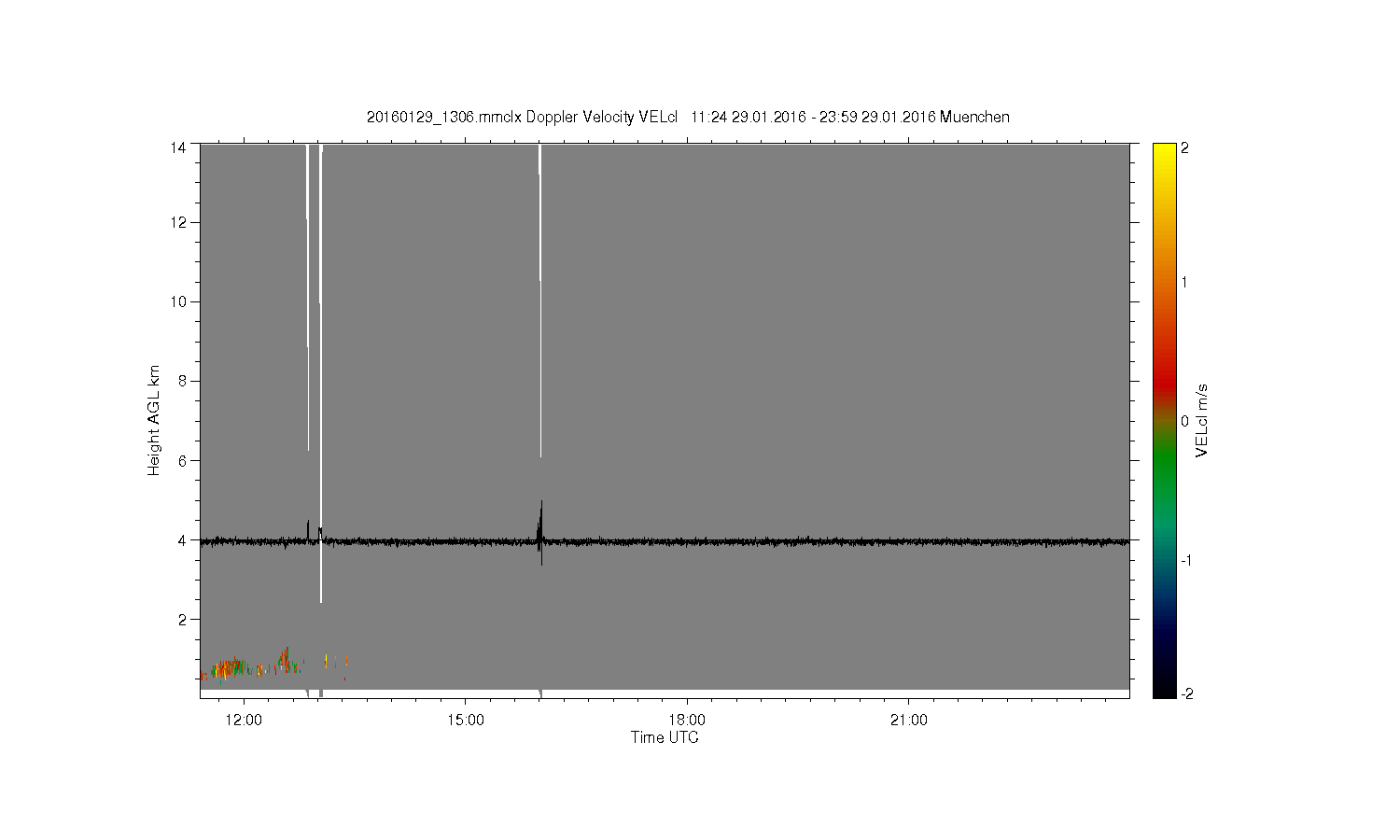Click the height tick label 4
Image resolution: width=1400 pixels, height=840 pixels.
(182, 539)
